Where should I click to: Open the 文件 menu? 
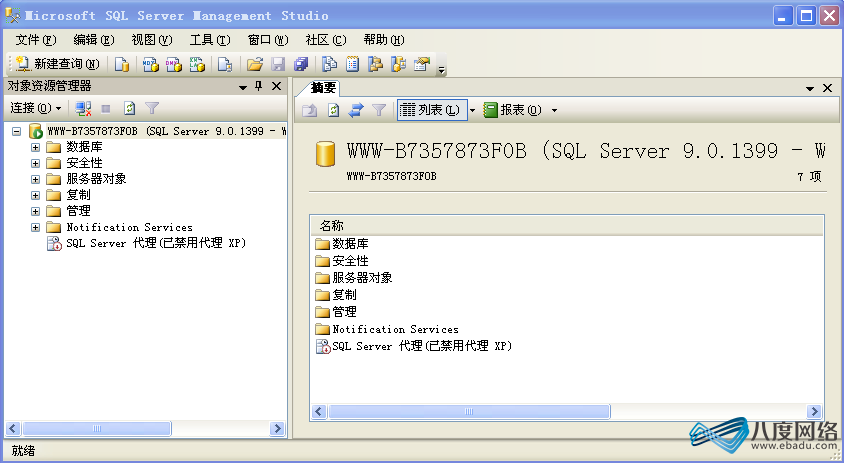point(36,40)
